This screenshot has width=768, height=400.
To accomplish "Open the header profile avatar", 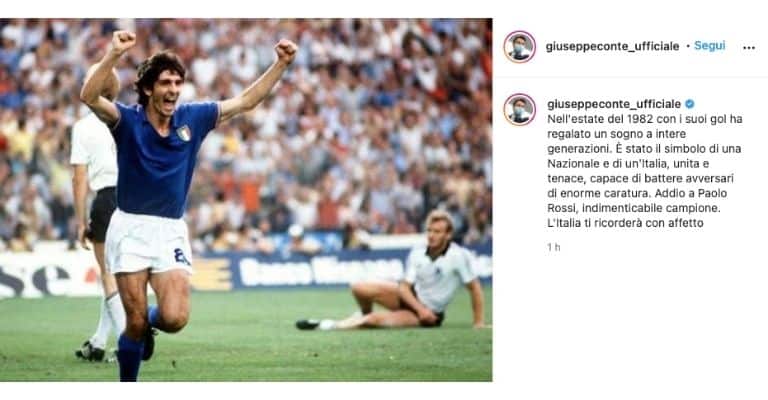I will coord(519,47).
